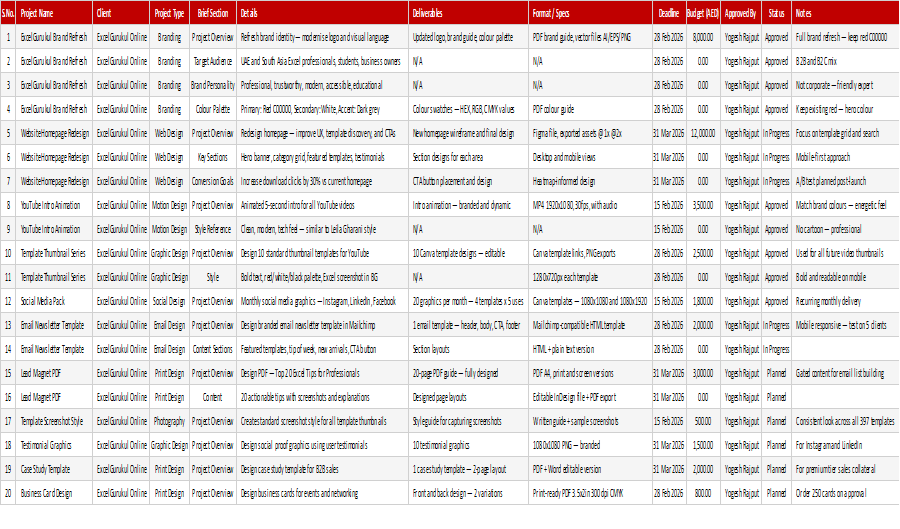This screenshot has height=529, width=900.
Task: Select the 'Approved By' header cell
Action: (x=741, y=13)
